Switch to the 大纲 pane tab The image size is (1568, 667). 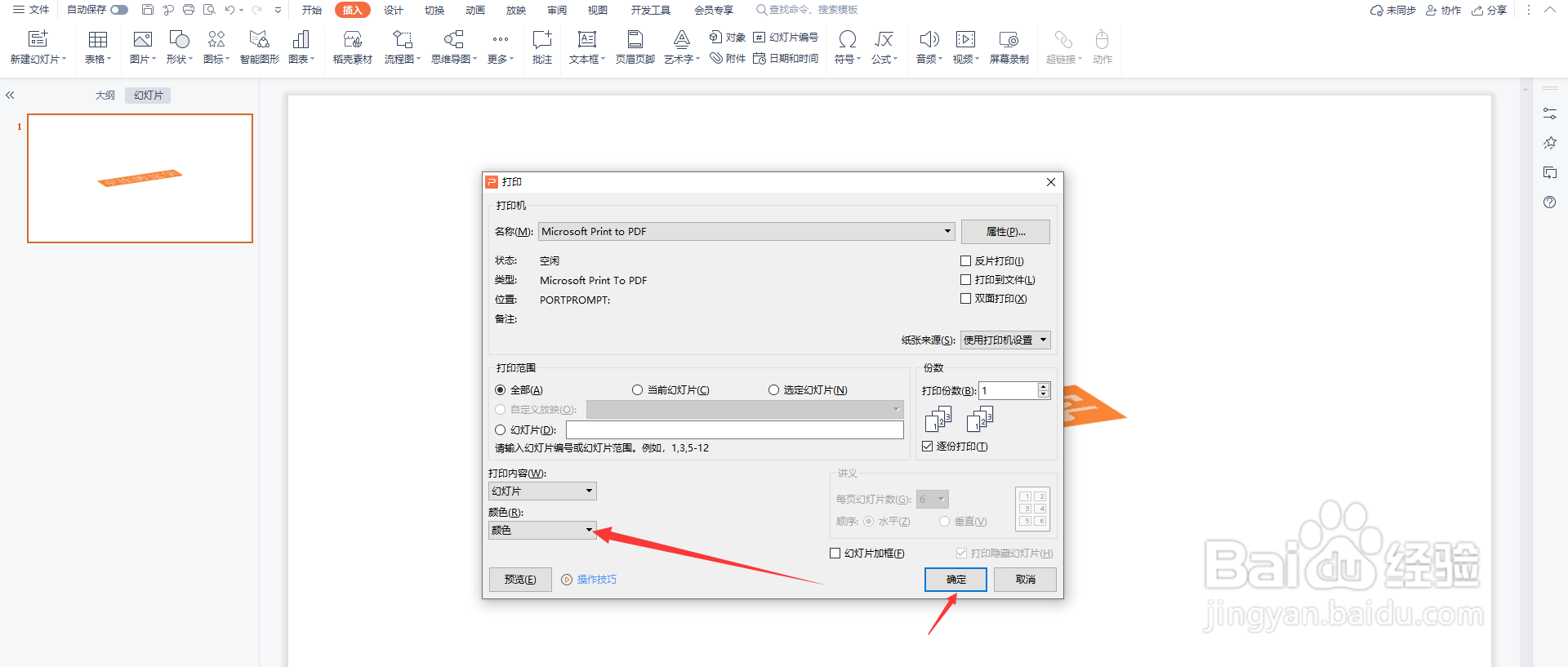tap(105, 96)
